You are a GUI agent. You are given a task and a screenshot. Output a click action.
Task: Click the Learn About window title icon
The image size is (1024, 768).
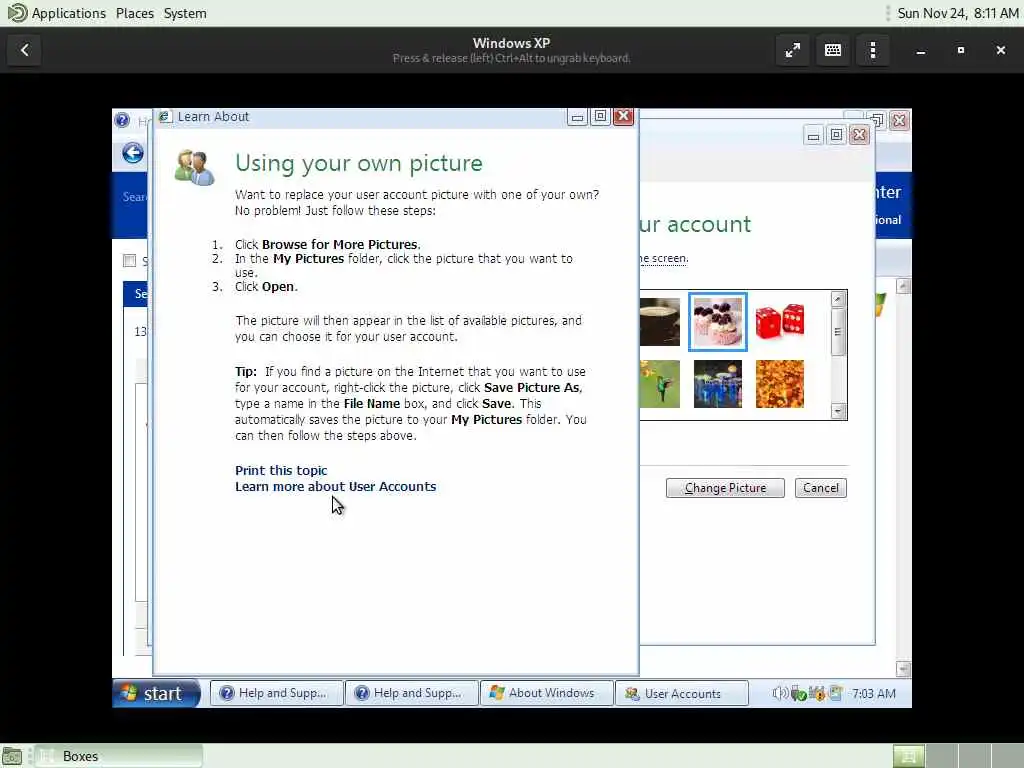[165, 117]
